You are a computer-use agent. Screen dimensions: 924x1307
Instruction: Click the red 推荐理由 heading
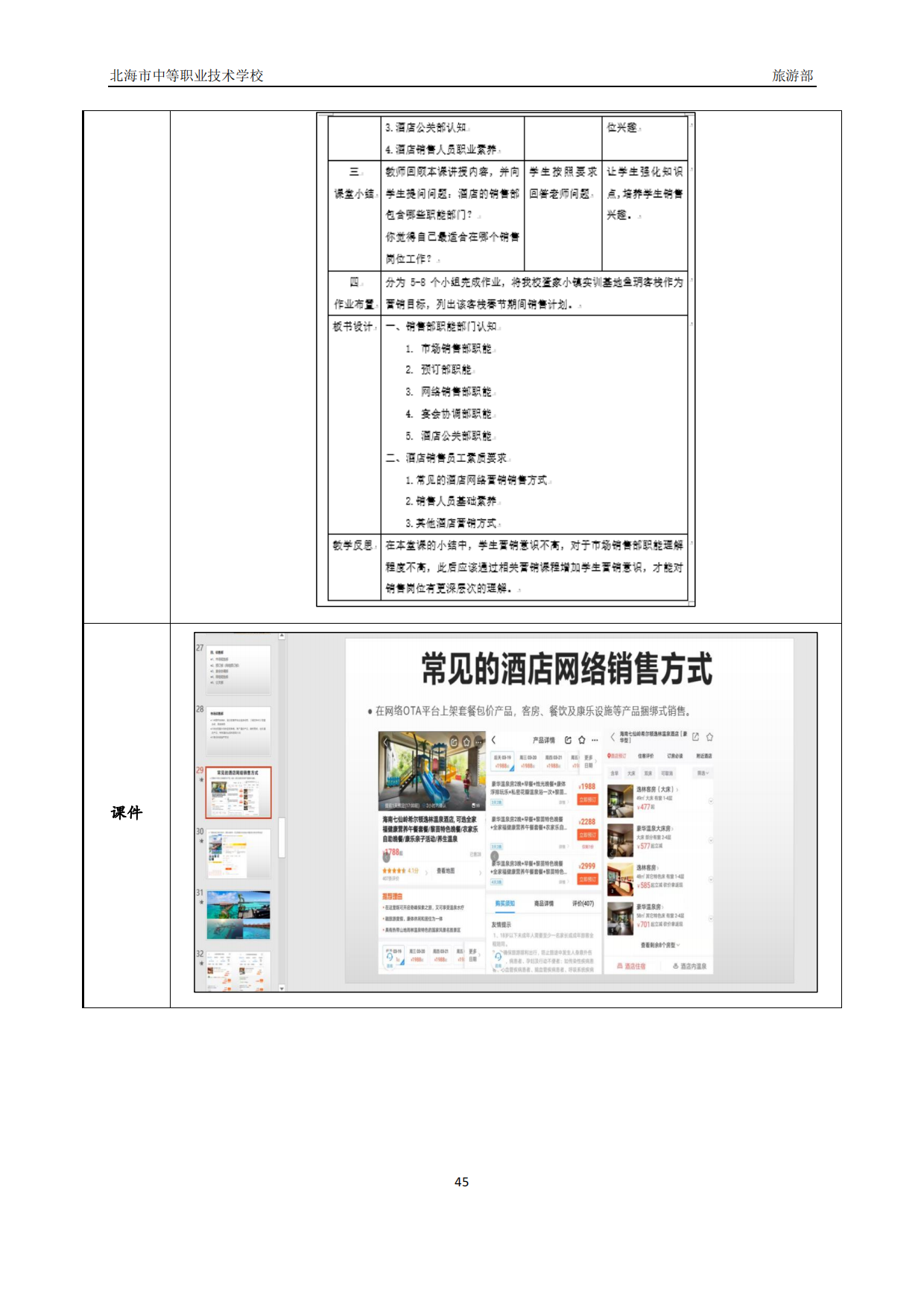click(392, 896)
